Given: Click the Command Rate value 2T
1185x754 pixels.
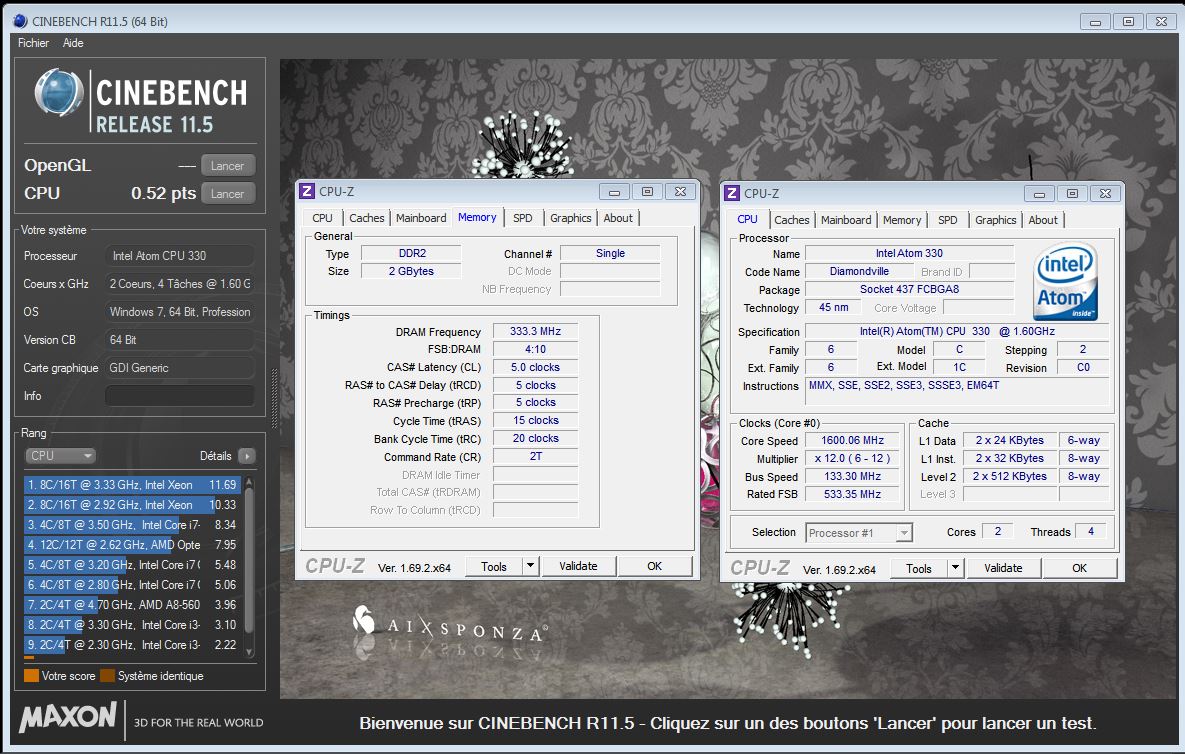Looking at the screenshot, I should (535, 456).
